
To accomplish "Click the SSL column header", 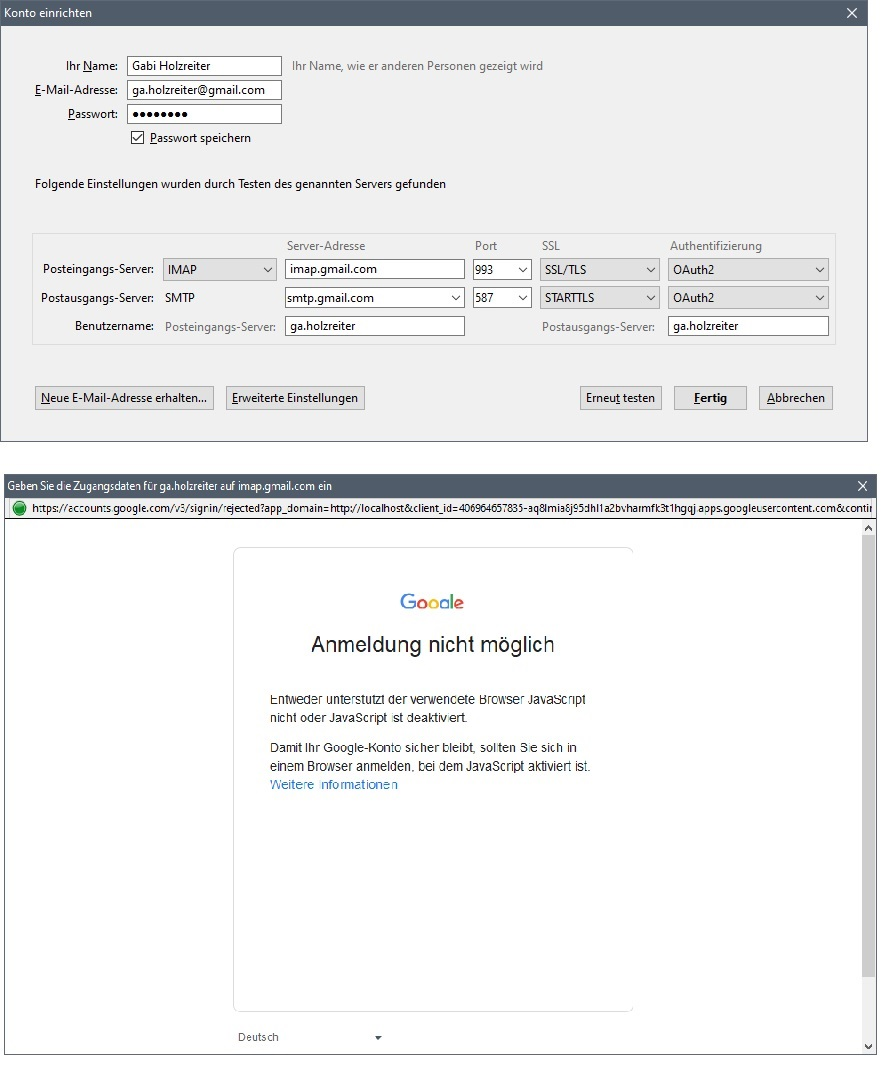I will click(551, 246).
